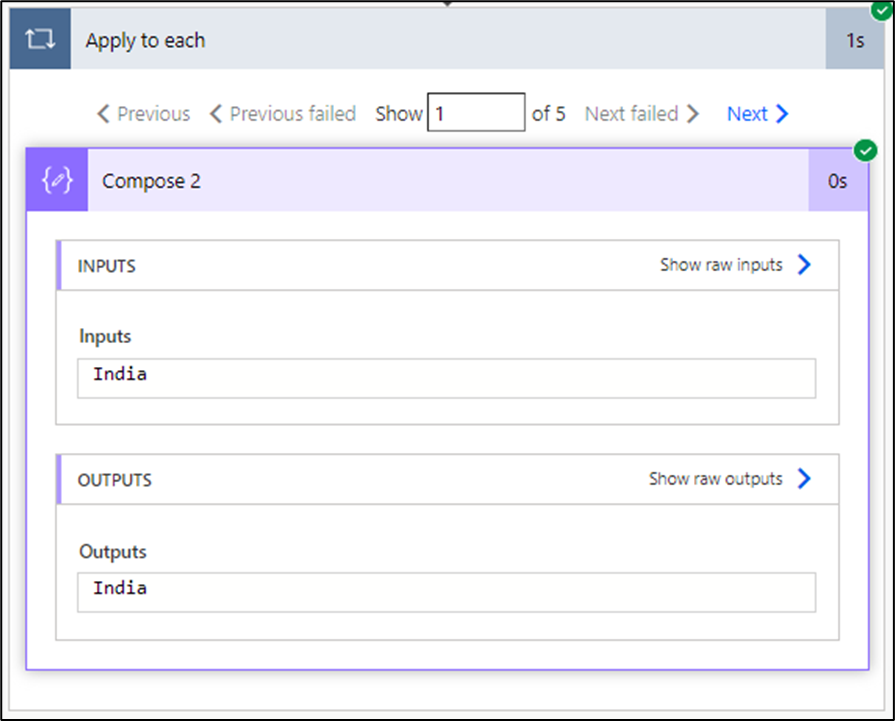This screenshot has width=895, height=721.
Task: Click the 1s duration badge
Action: [x=855, y=41]
